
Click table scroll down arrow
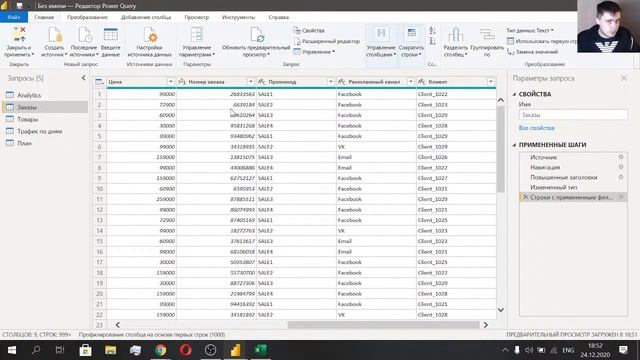pos(500,310)
